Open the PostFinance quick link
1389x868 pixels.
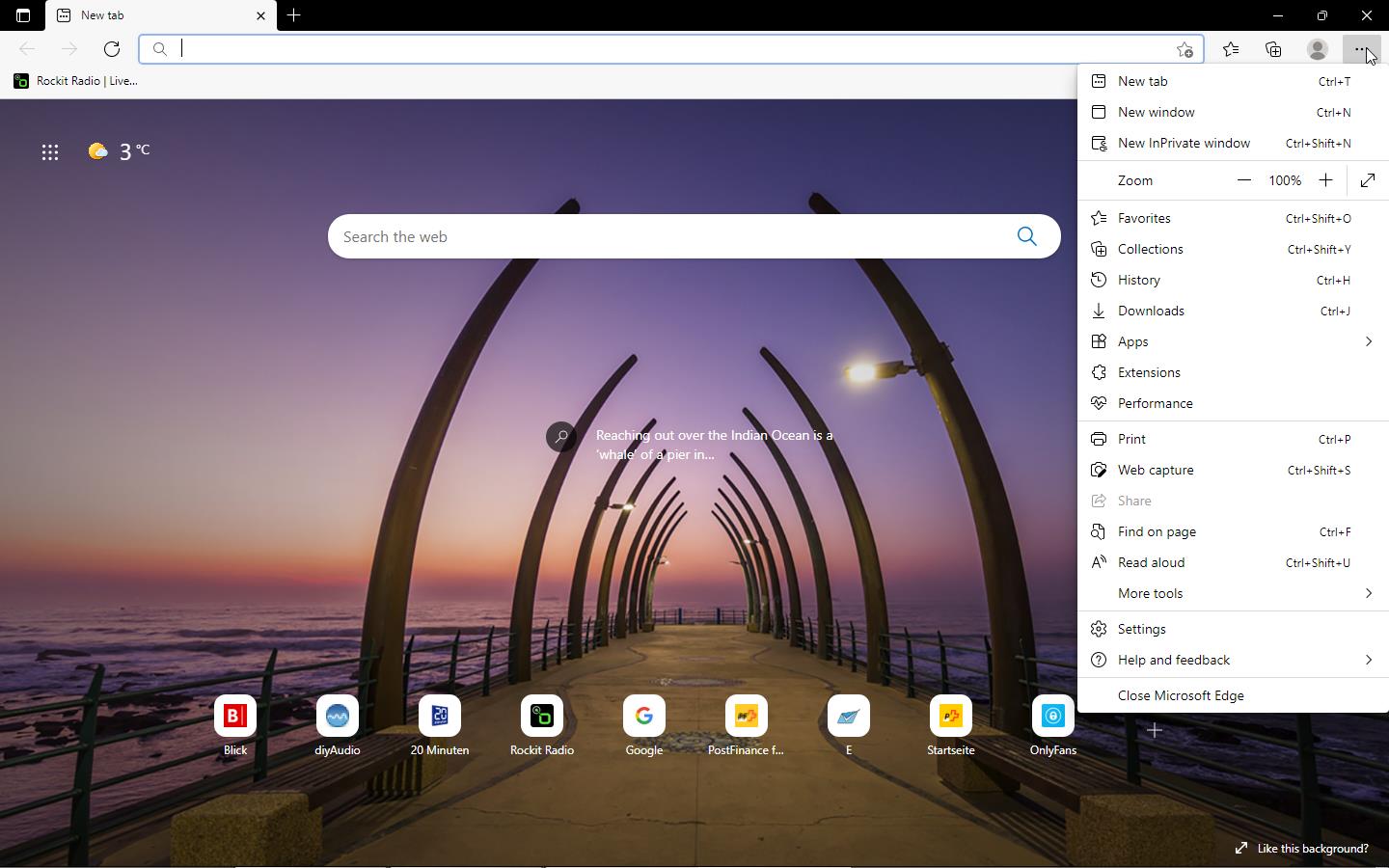coord(747,726)
